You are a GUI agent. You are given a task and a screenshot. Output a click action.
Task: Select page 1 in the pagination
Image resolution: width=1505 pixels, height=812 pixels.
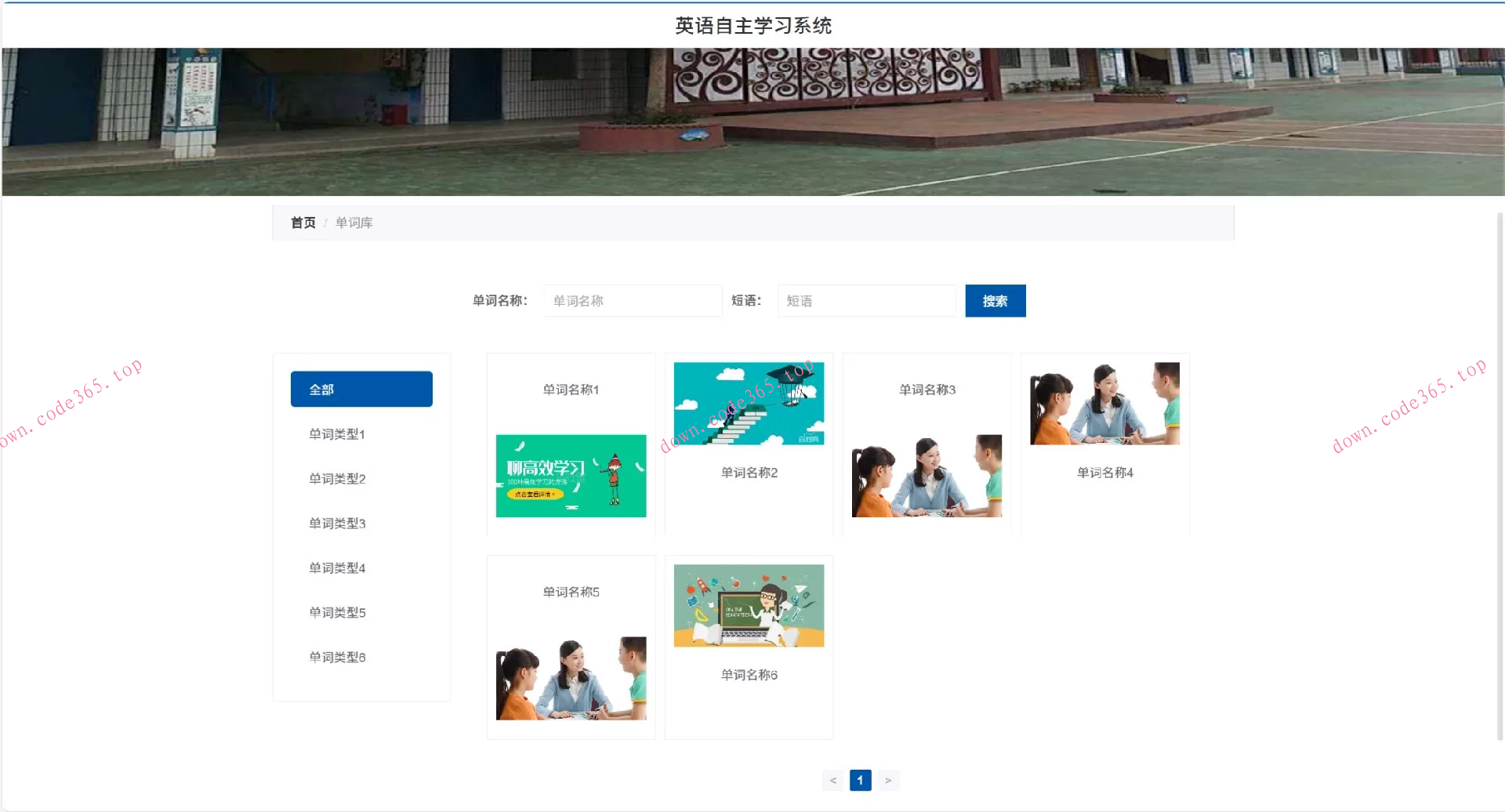[x=861, y=780]
